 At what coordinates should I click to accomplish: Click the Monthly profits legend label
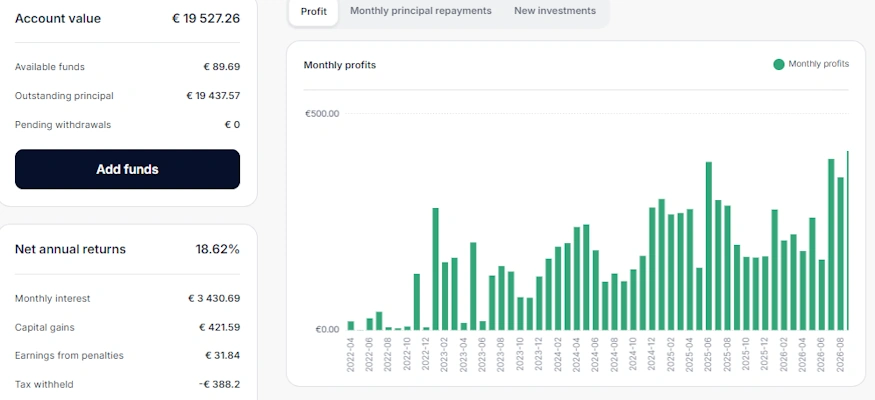click(x=819, y=64)
